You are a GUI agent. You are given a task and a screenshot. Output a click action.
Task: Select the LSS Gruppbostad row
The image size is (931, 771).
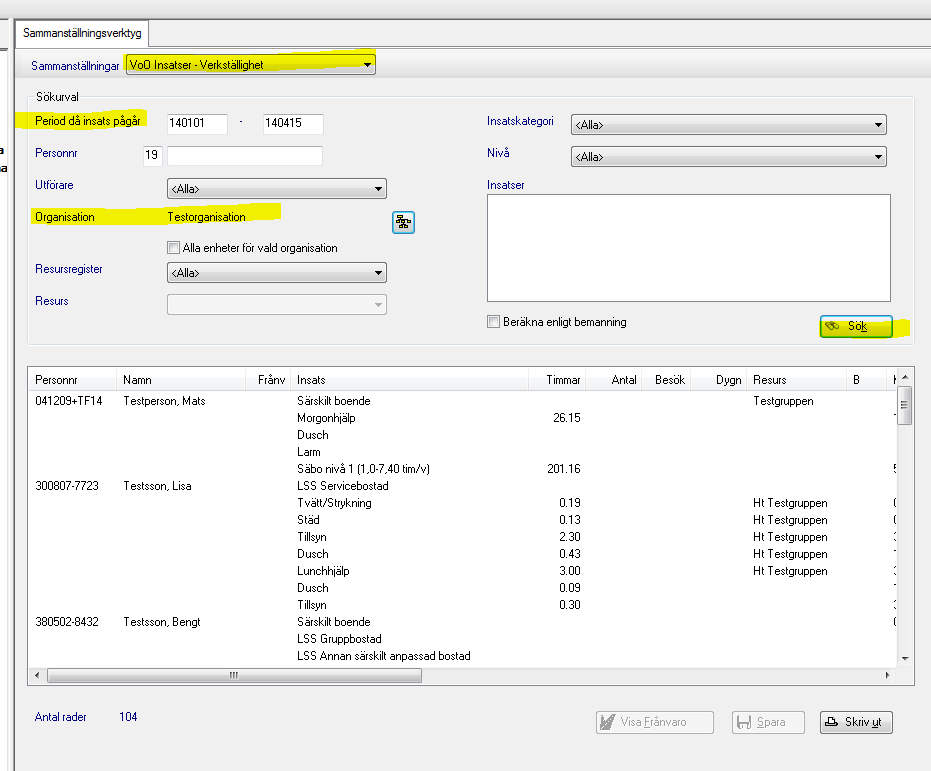click(x=463, y=639)
